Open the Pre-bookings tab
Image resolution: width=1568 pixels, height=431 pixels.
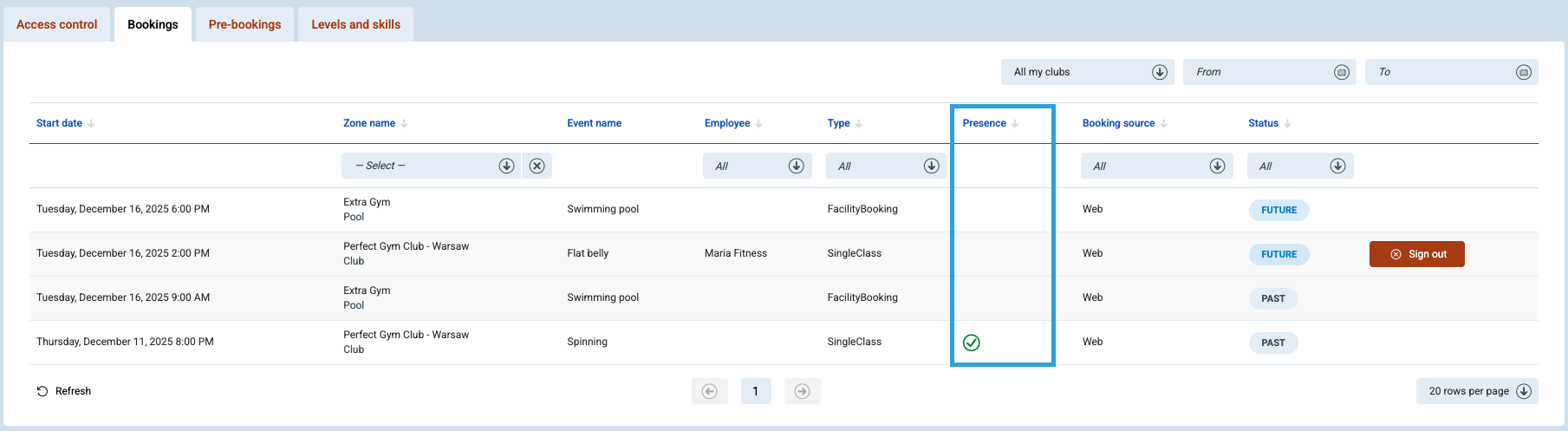244,24
